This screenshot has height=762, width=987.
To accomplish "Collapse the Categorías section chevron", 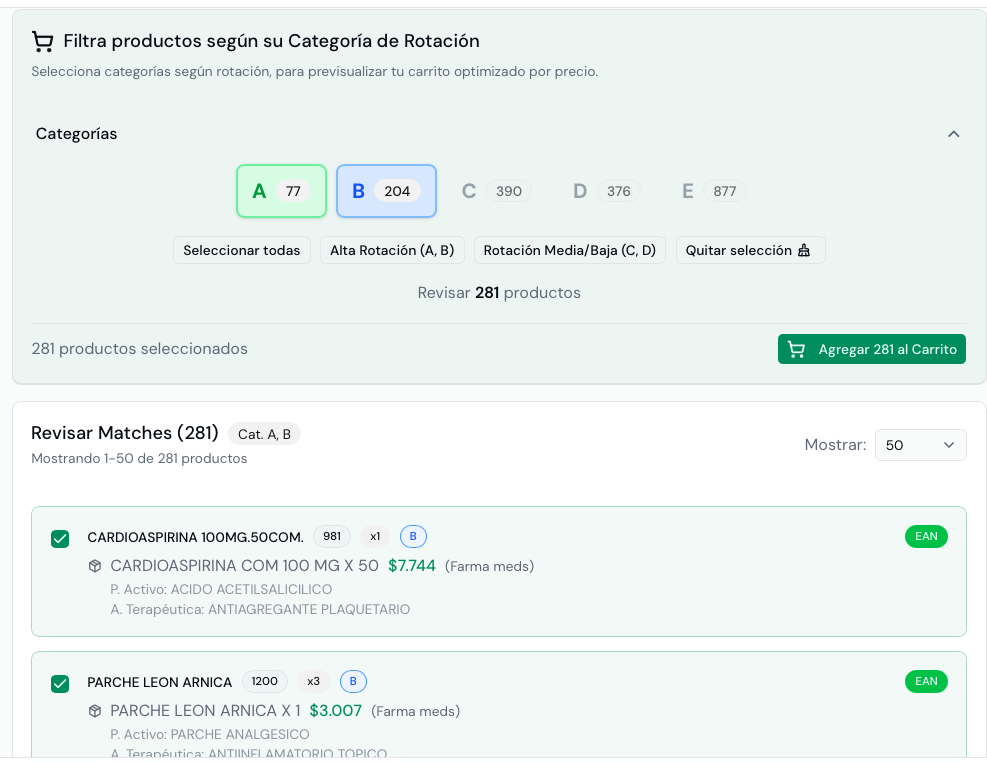I will click(953, 134).
